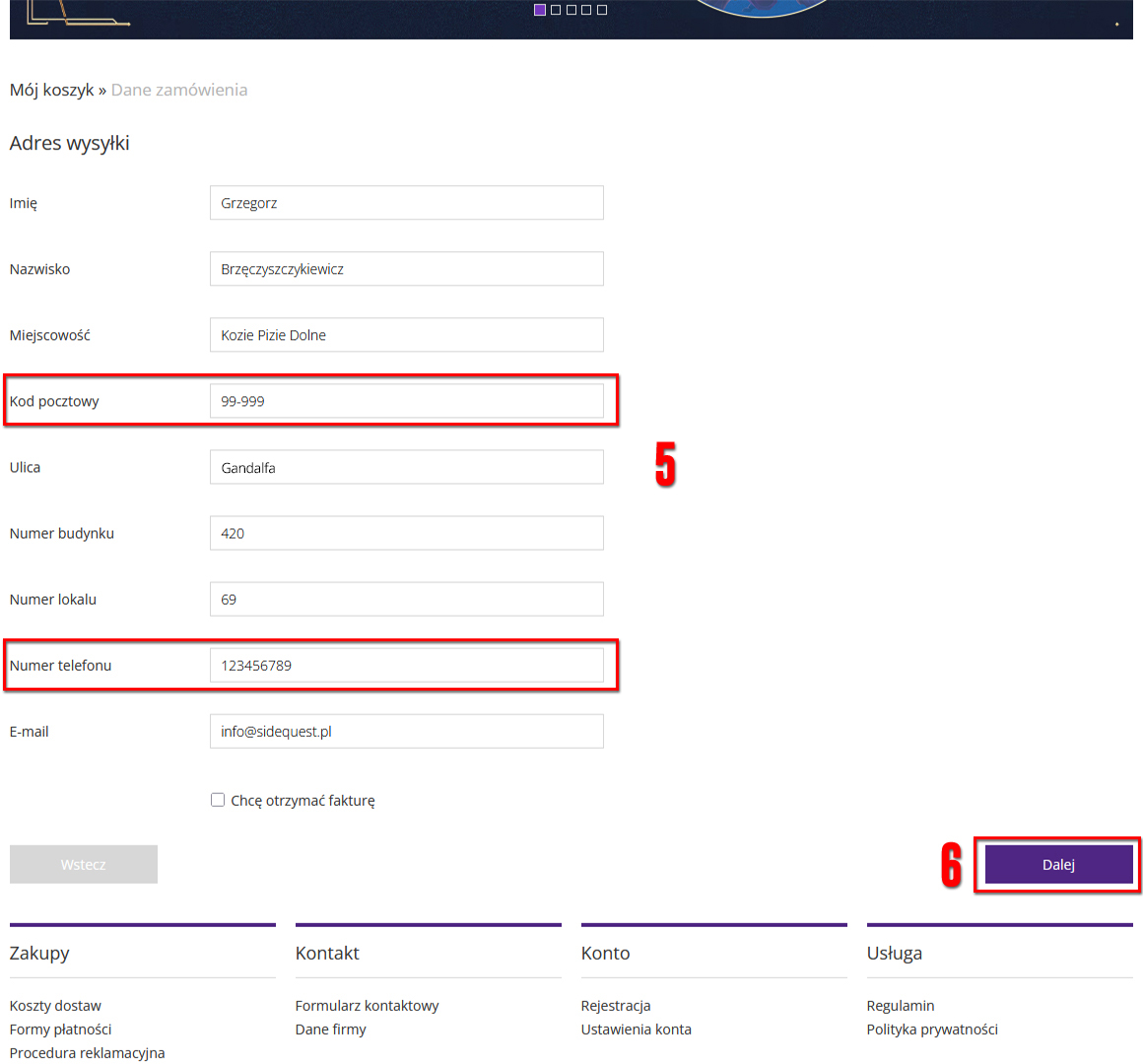Select the third carousel slide indicator

[571, 10]
